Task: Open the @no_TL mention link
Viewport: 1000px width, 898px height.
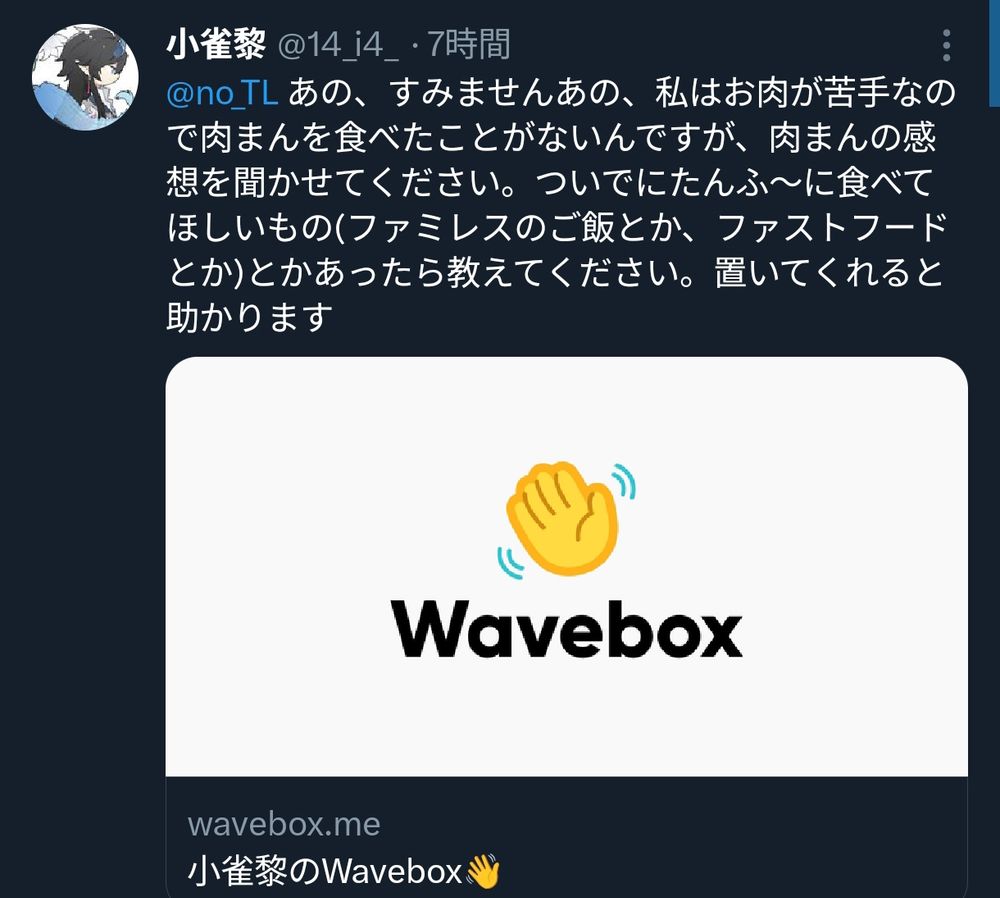Action: click(222, 93)
